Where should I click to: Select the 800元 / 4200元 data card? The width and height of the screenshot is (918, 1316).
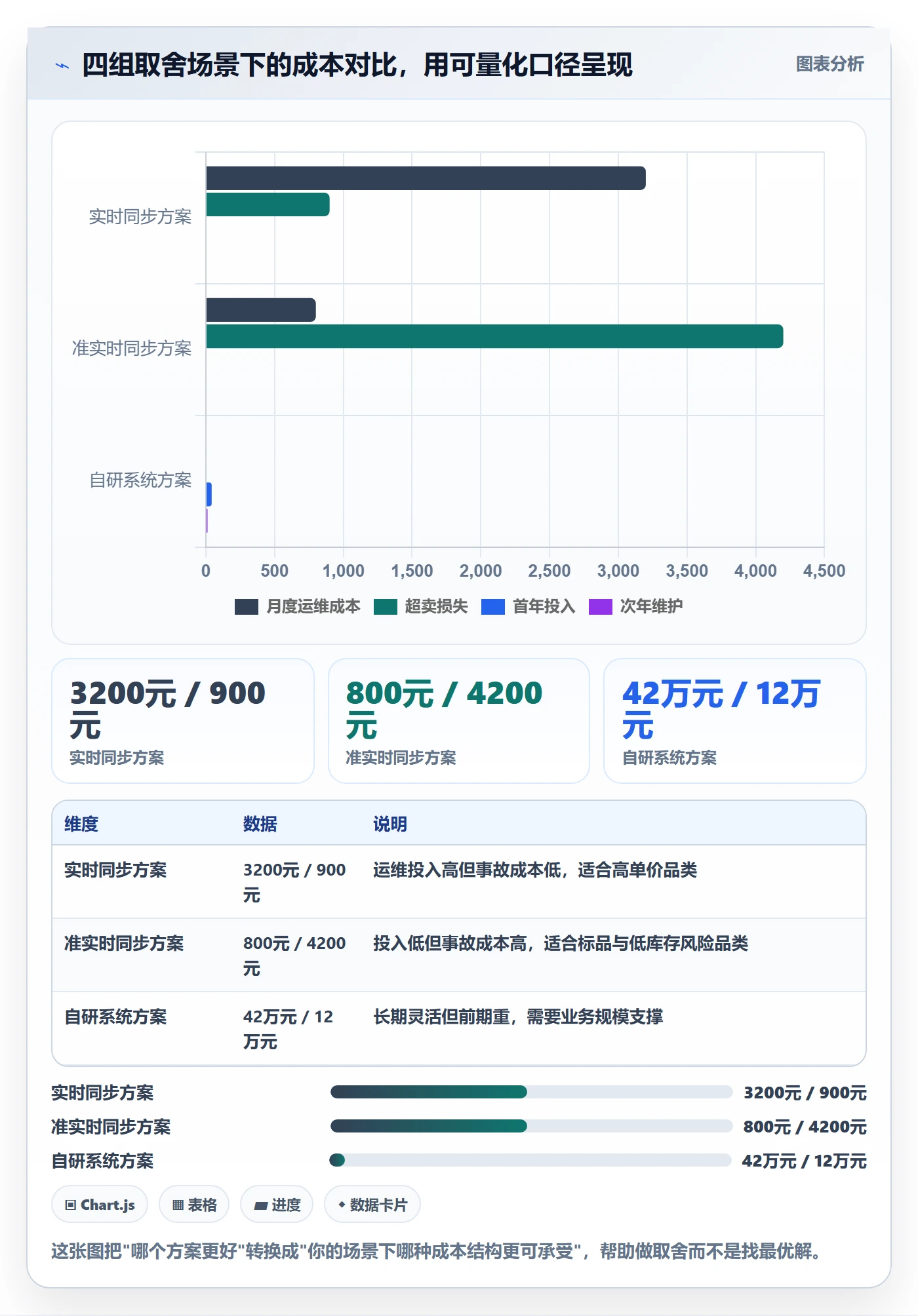459,721
